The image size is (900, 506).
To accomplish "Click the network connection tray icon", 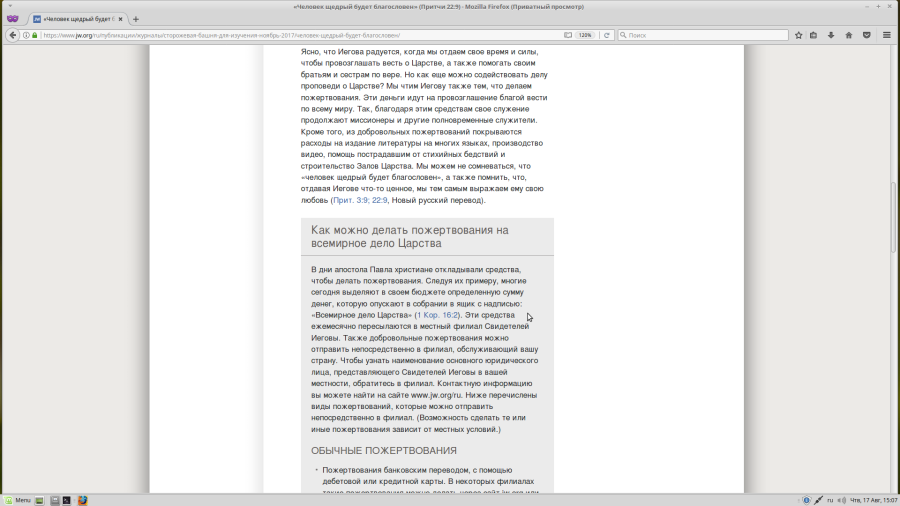I will pyautogui.click(x=818, y=500).
